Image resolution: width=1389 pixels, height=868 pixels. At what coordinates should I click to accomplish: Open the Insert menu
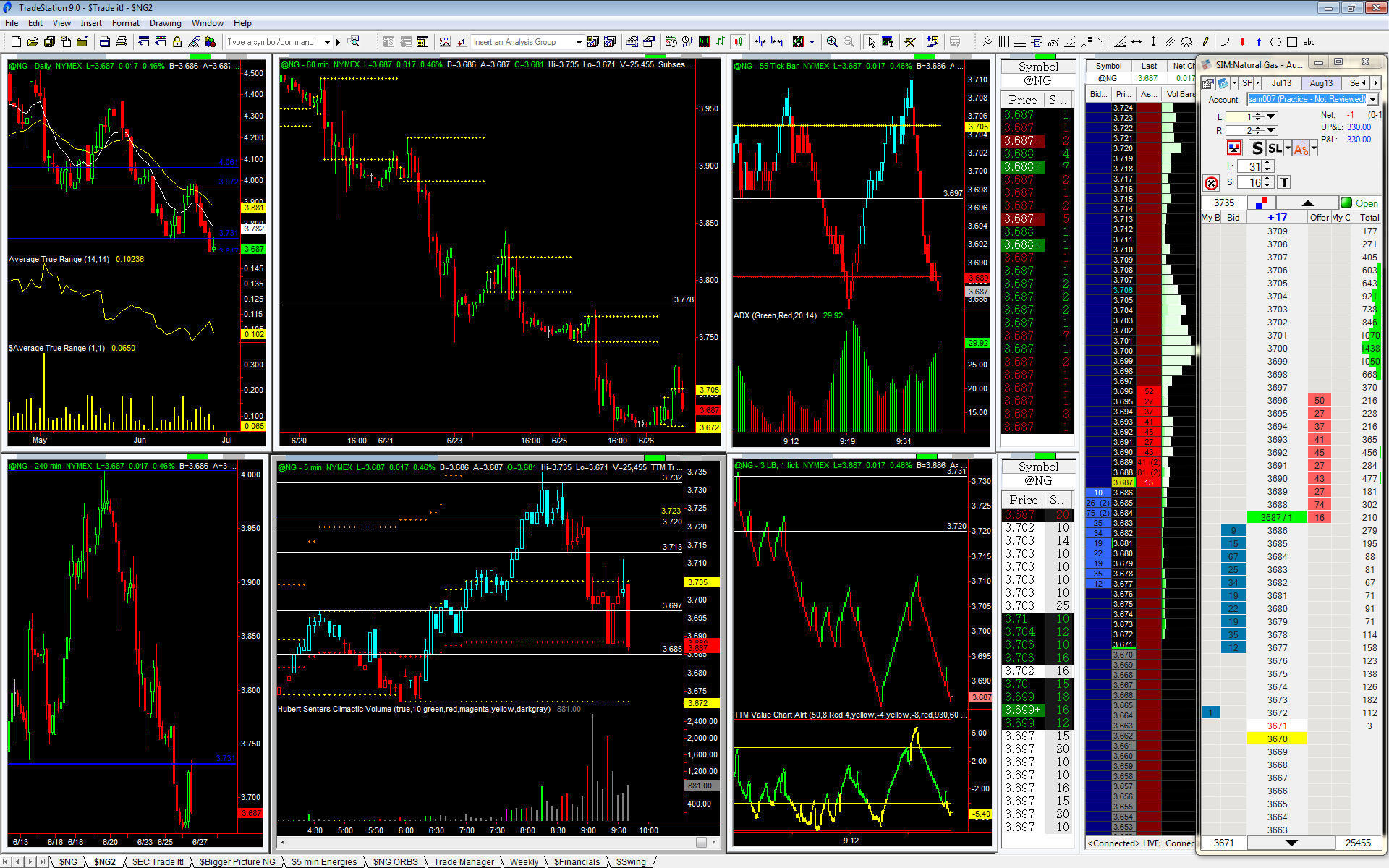pyautogui.click(x=91, y=23)
